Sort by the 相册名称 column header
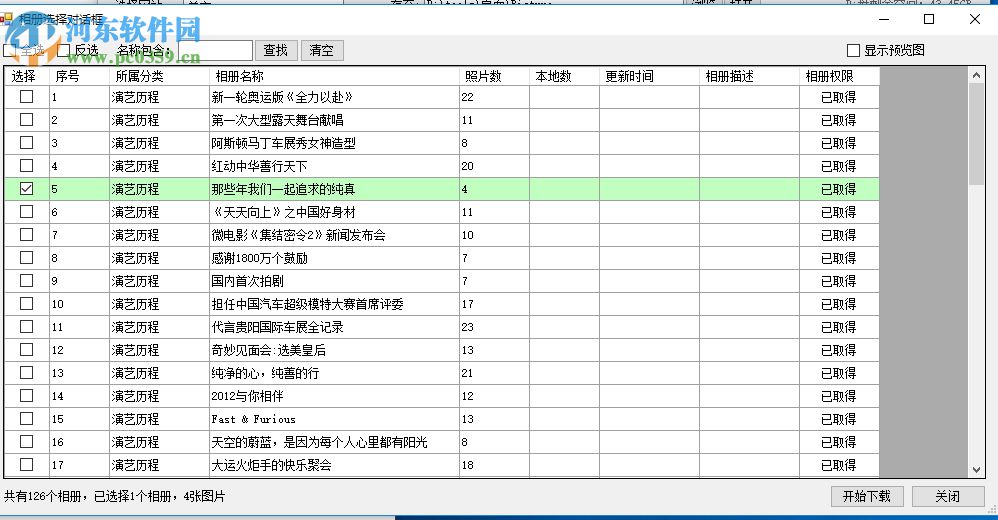This screenshot has height=520, width=998. (334, 76)
